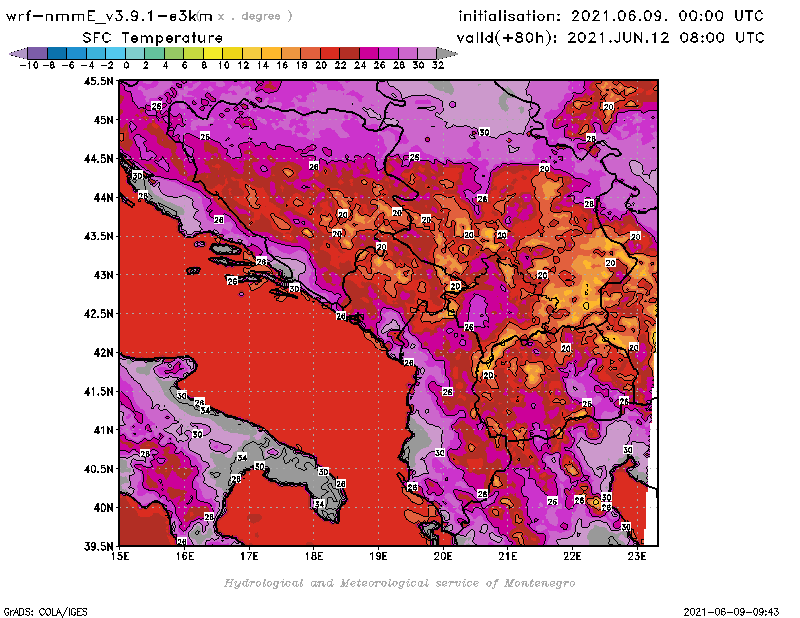The width and height of the screenshot is (800, 618).
Task: Click the 16 value under the colorbar
Action: (282, 65)
